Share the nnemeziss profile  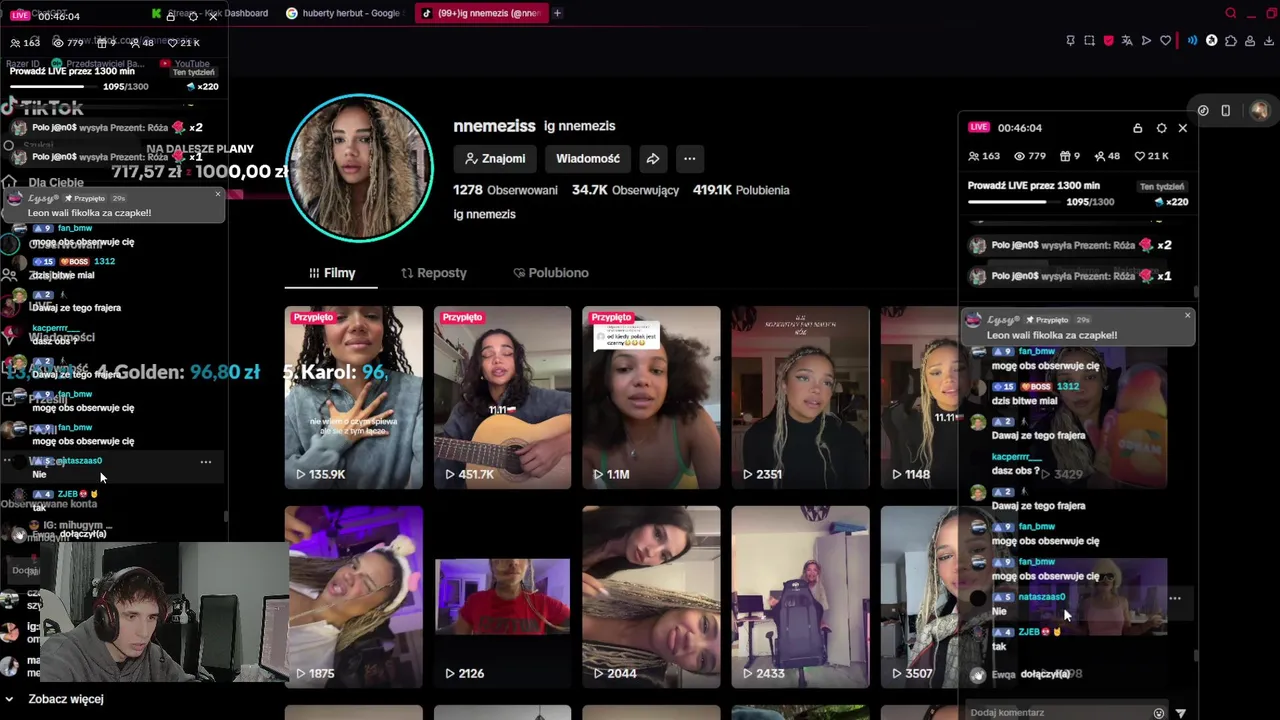[x=653, y=158]
